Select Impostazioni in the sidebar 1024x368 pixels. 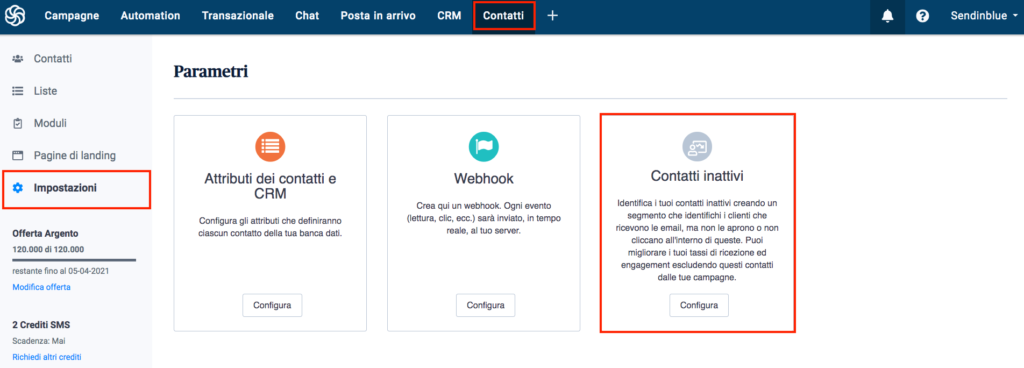[x=65, y=188]
